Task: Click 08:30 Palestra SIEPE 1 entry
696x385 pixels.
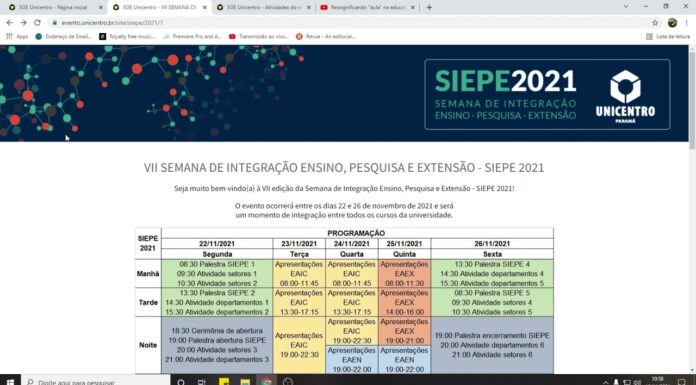Action: pyautogui.click(x=217, y=264)
